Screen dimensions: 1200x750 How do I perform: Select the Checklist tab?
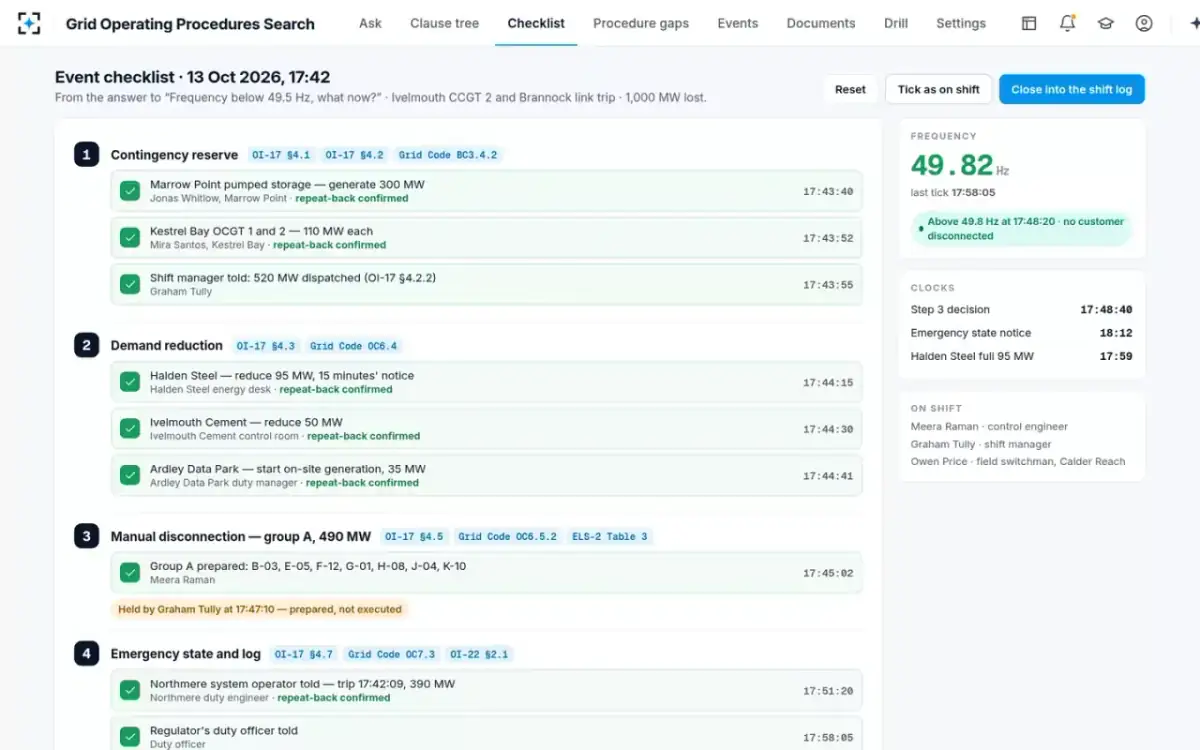[536, 23]
